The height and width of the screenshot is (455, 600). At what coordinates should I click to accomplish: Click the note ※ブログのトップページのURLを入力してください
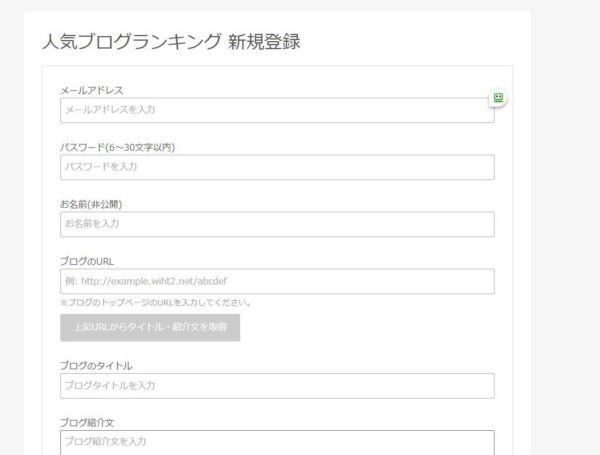tap(156, 303)
